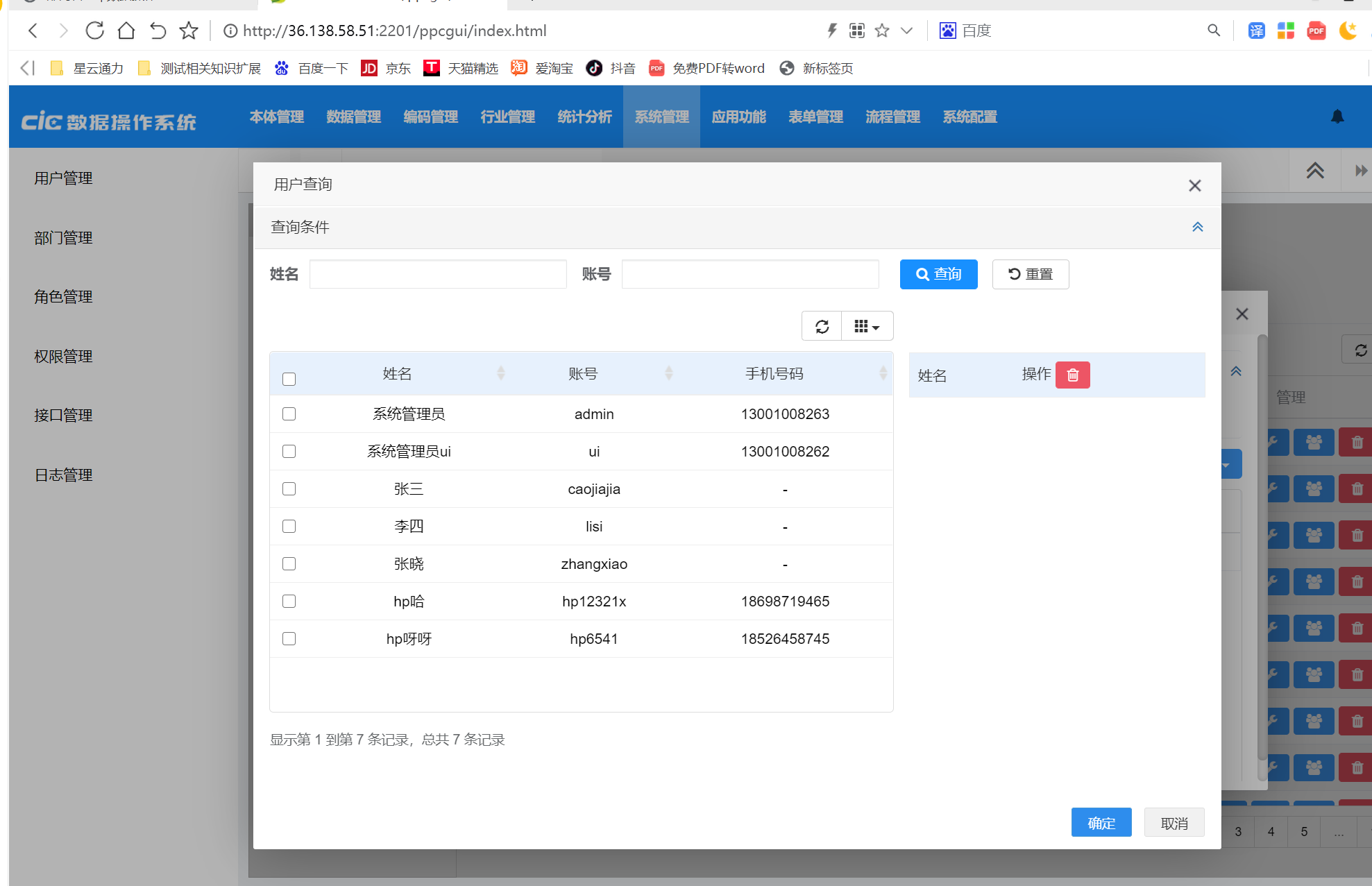This screenshot has height=886, width=1372.
Task: Click the double-up arrow icon top right
Action: pyautogui.click(x=1314, y=171)
